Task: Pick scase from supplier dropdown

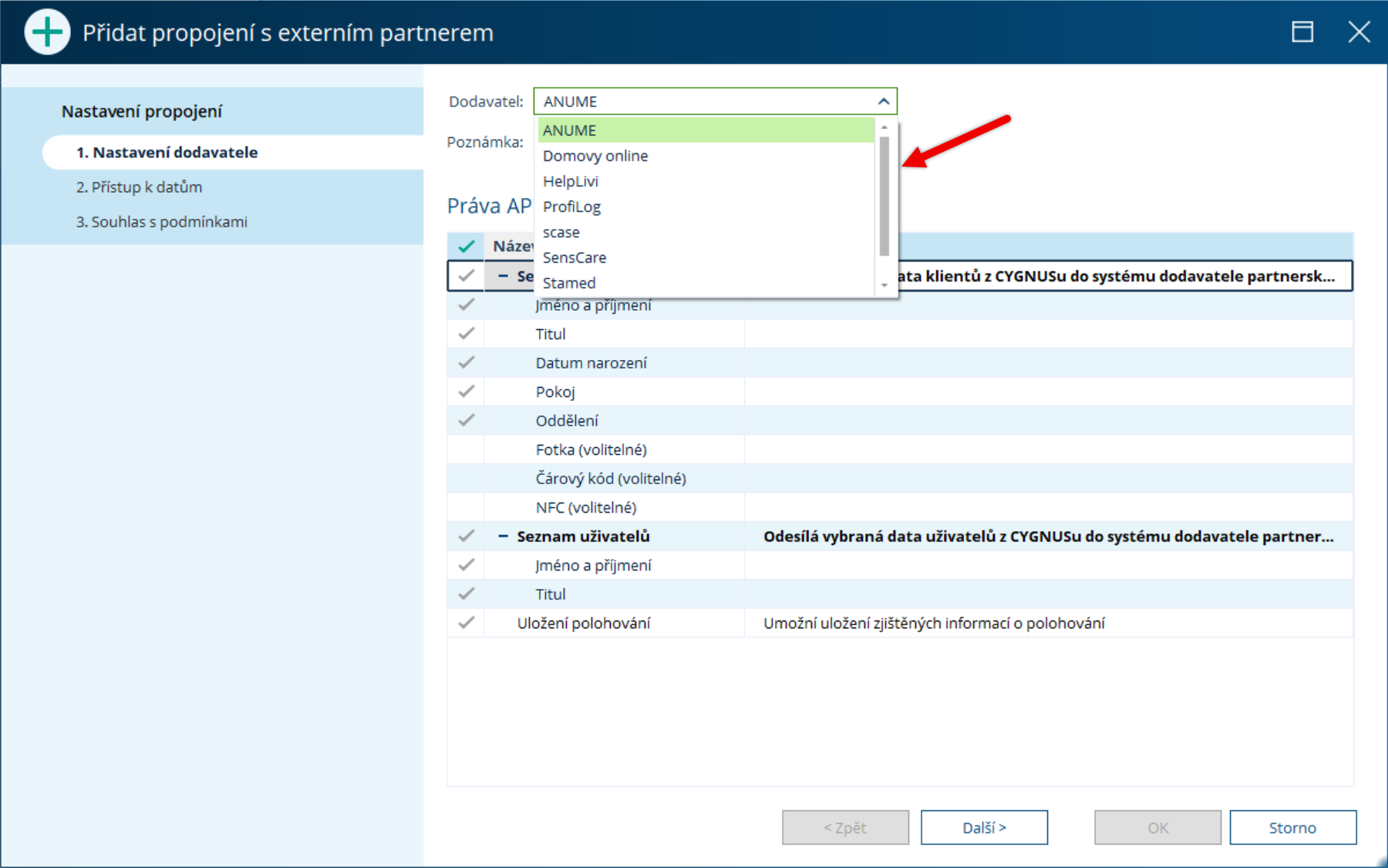Action: pos(706,232)
